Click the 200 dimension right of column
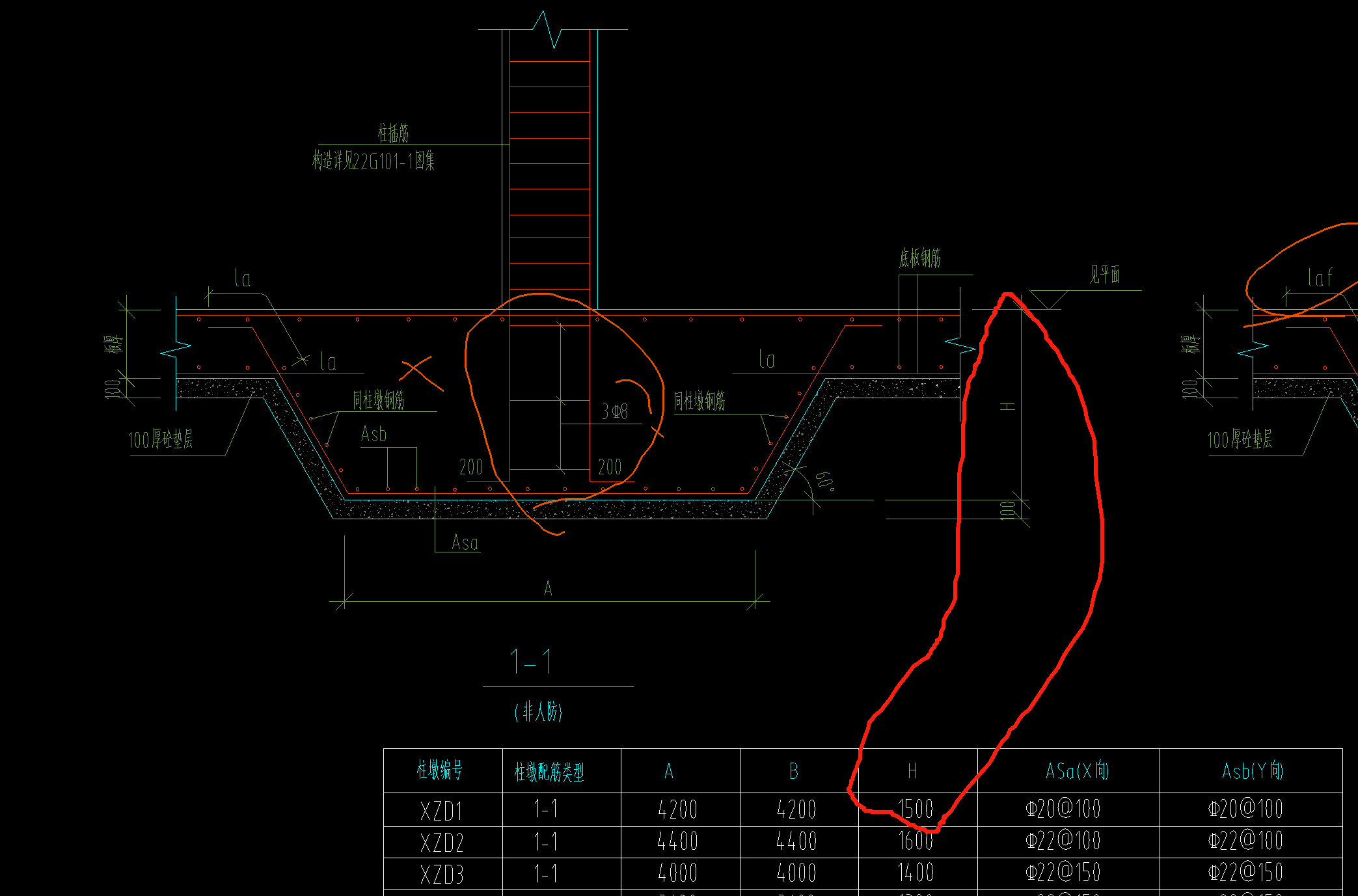This screenshot has height=896, width=1358. 610,467
